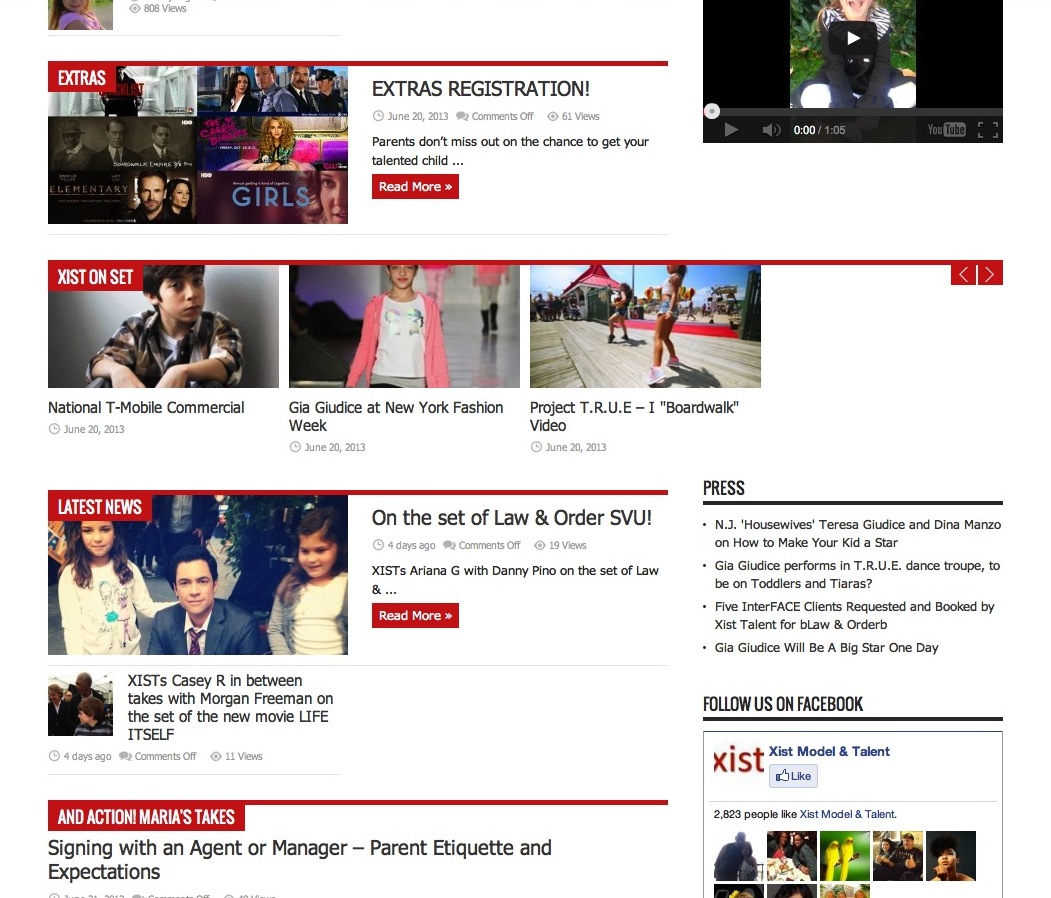Viewport: 1051px width, 898px height.
Task: Mute the video with the speaker icon
Action: (771, 130)
